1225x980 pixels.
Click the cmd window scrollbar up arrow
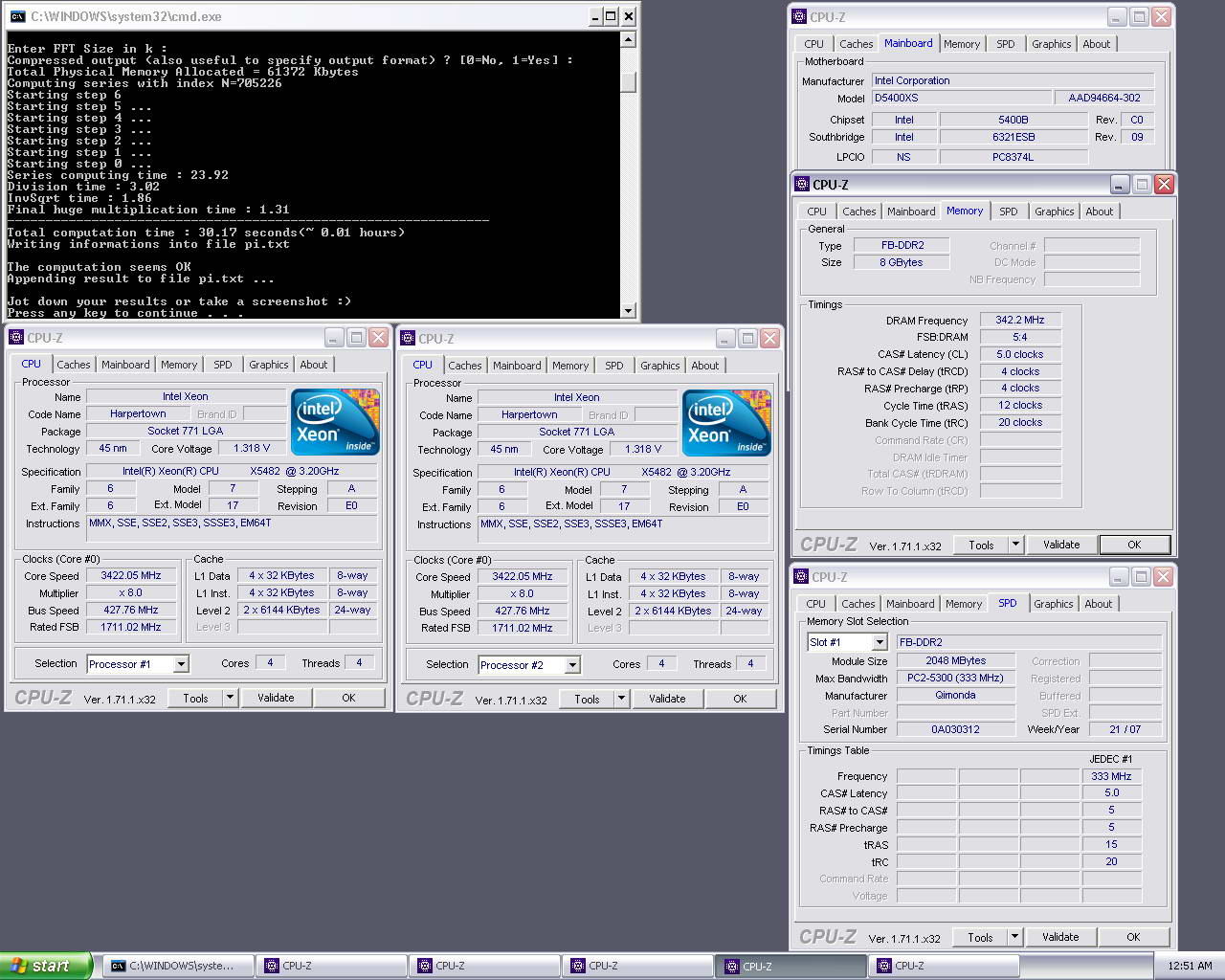(628, 39)
